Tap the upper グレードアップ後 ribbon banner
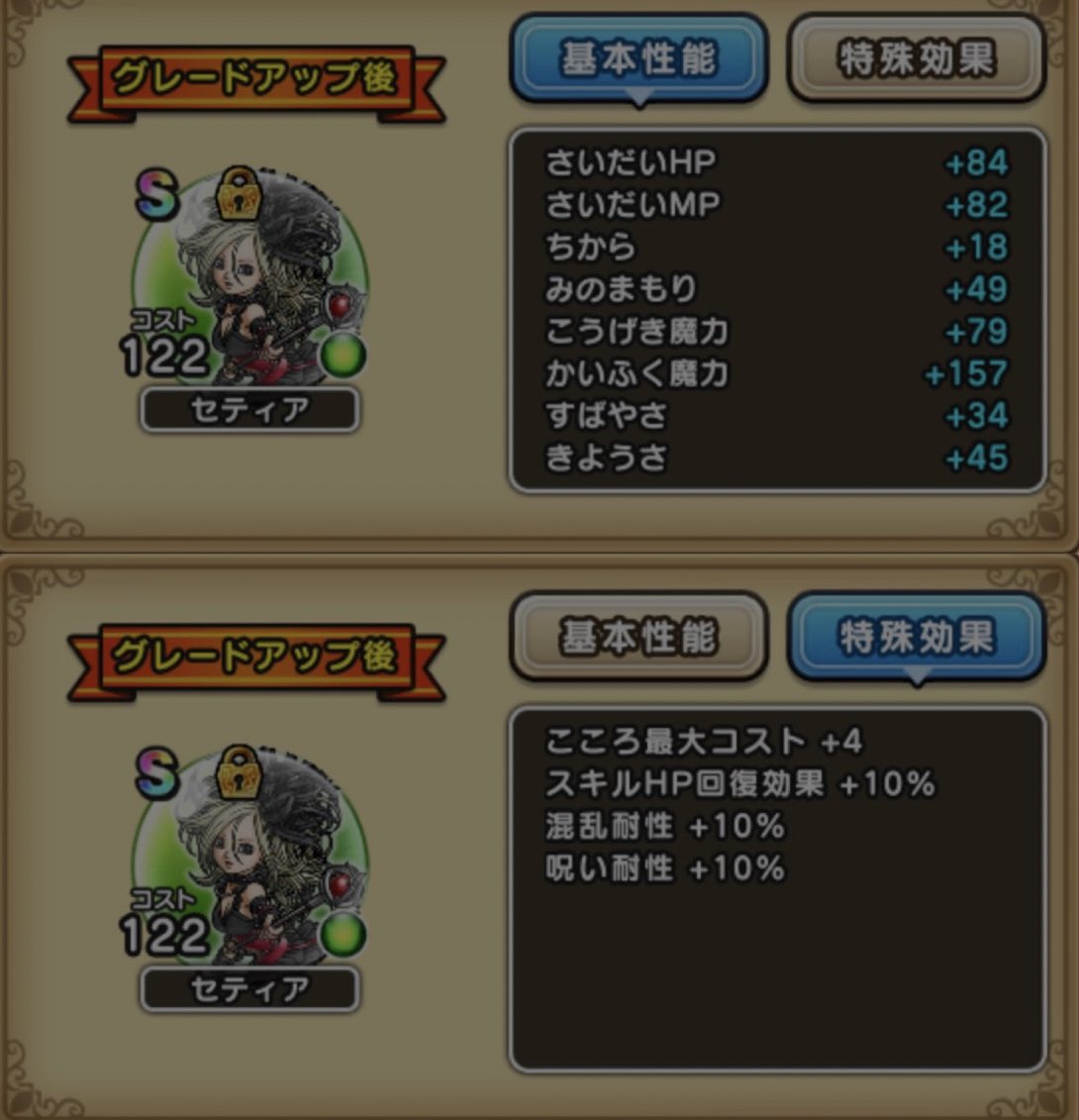 tap(255, 82)
